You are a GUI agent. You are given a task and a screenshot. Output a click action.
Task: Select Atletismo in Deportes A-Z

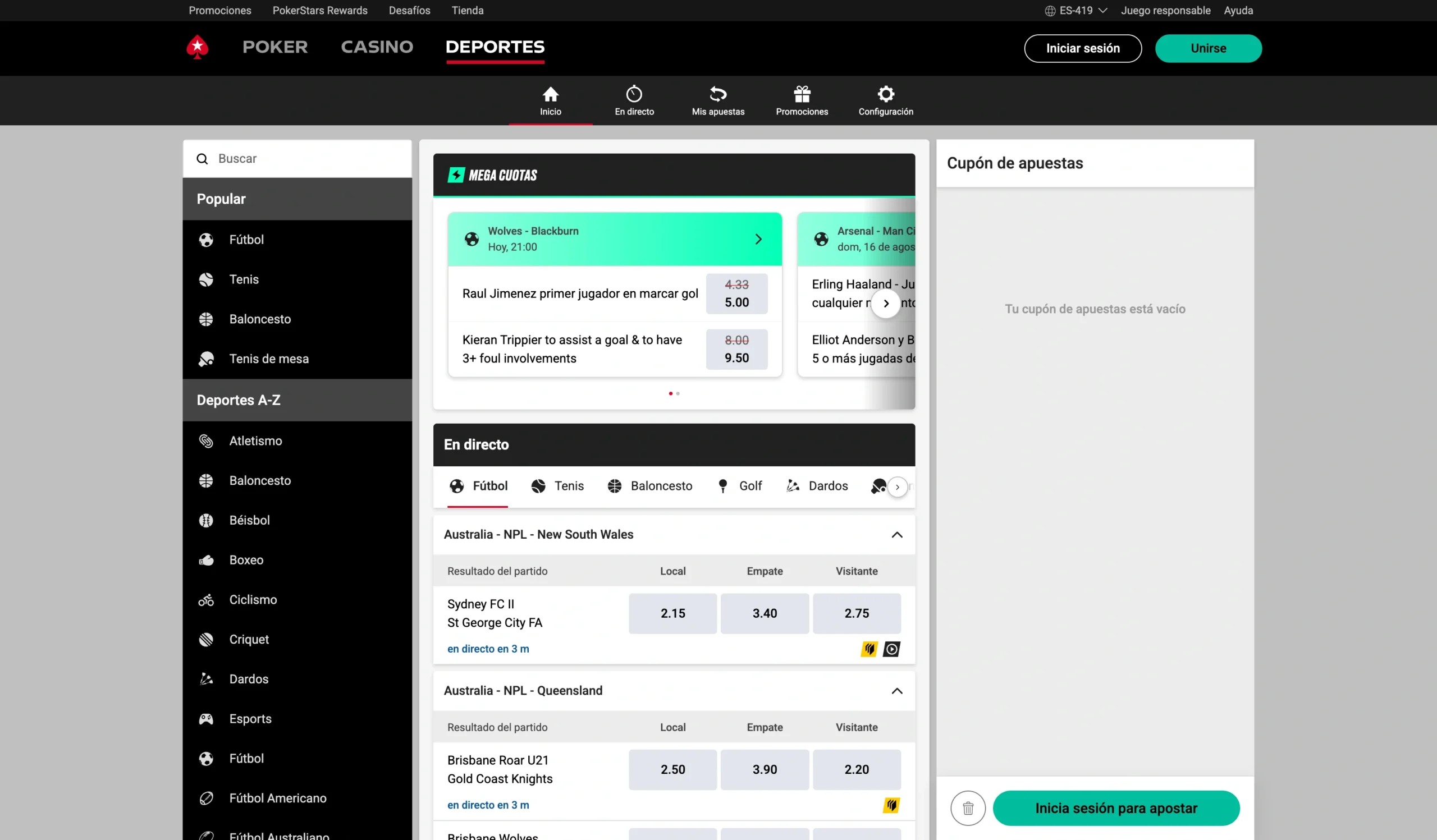click(x=297, y=440)
